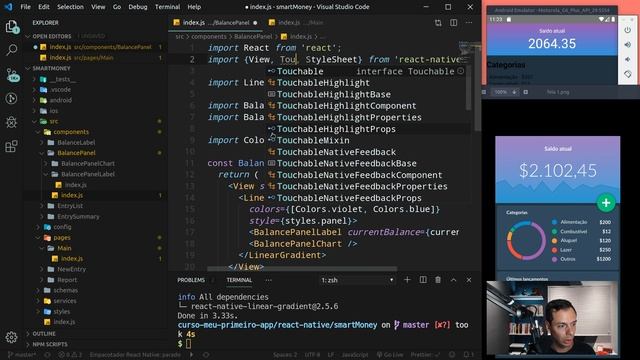
Task: Open the Help menu
Action: click(194, 7)
